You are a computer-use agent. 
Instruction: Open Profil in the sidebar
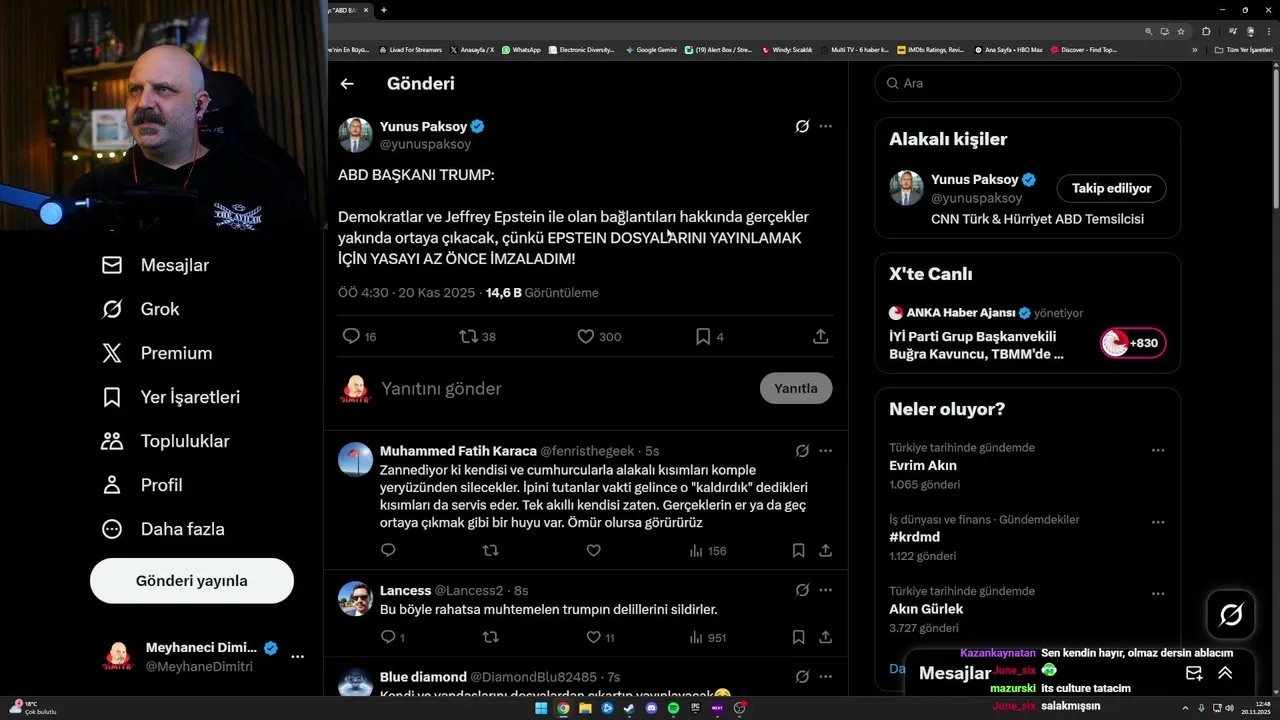coord(142,485)
